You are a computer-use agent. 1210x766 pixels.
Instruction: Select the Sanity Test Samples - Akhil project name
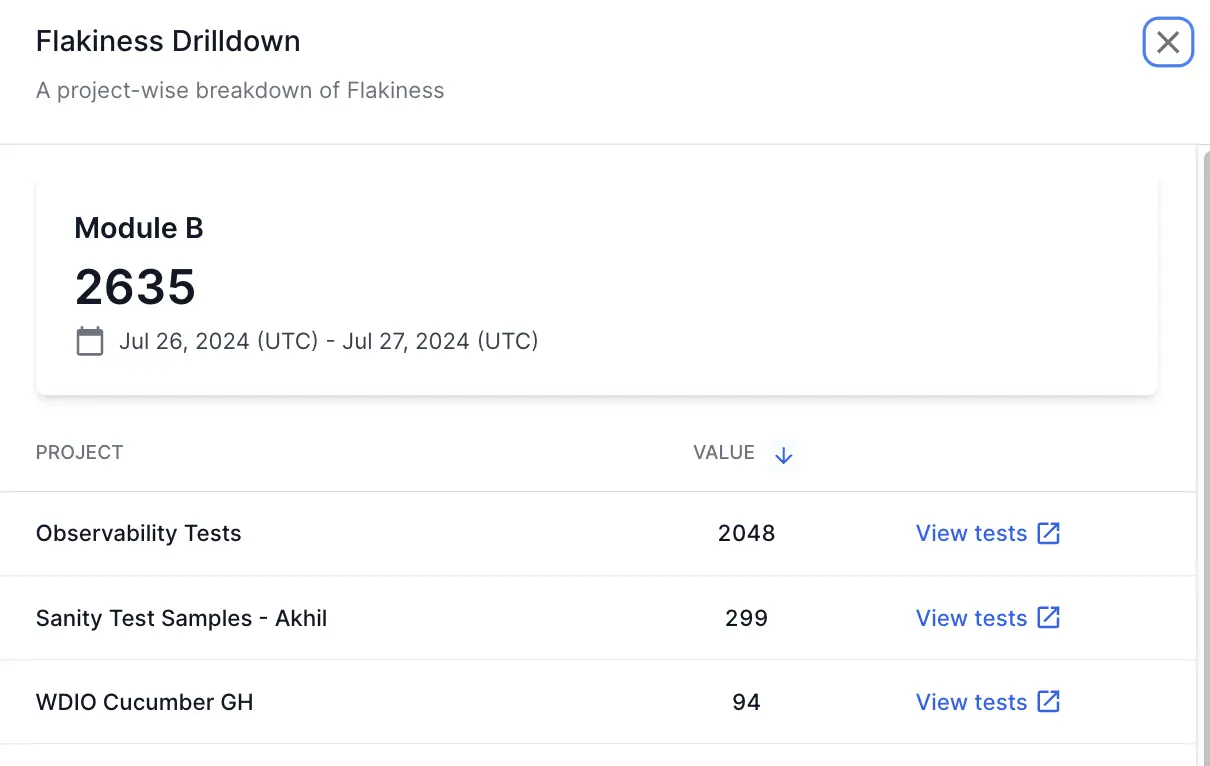pyautogui.click(x=181, y=618)
